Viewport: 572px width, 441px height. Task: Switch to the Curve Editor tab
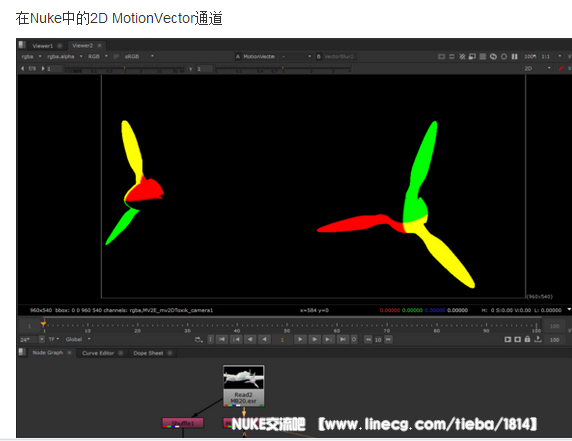coord(98,353)
